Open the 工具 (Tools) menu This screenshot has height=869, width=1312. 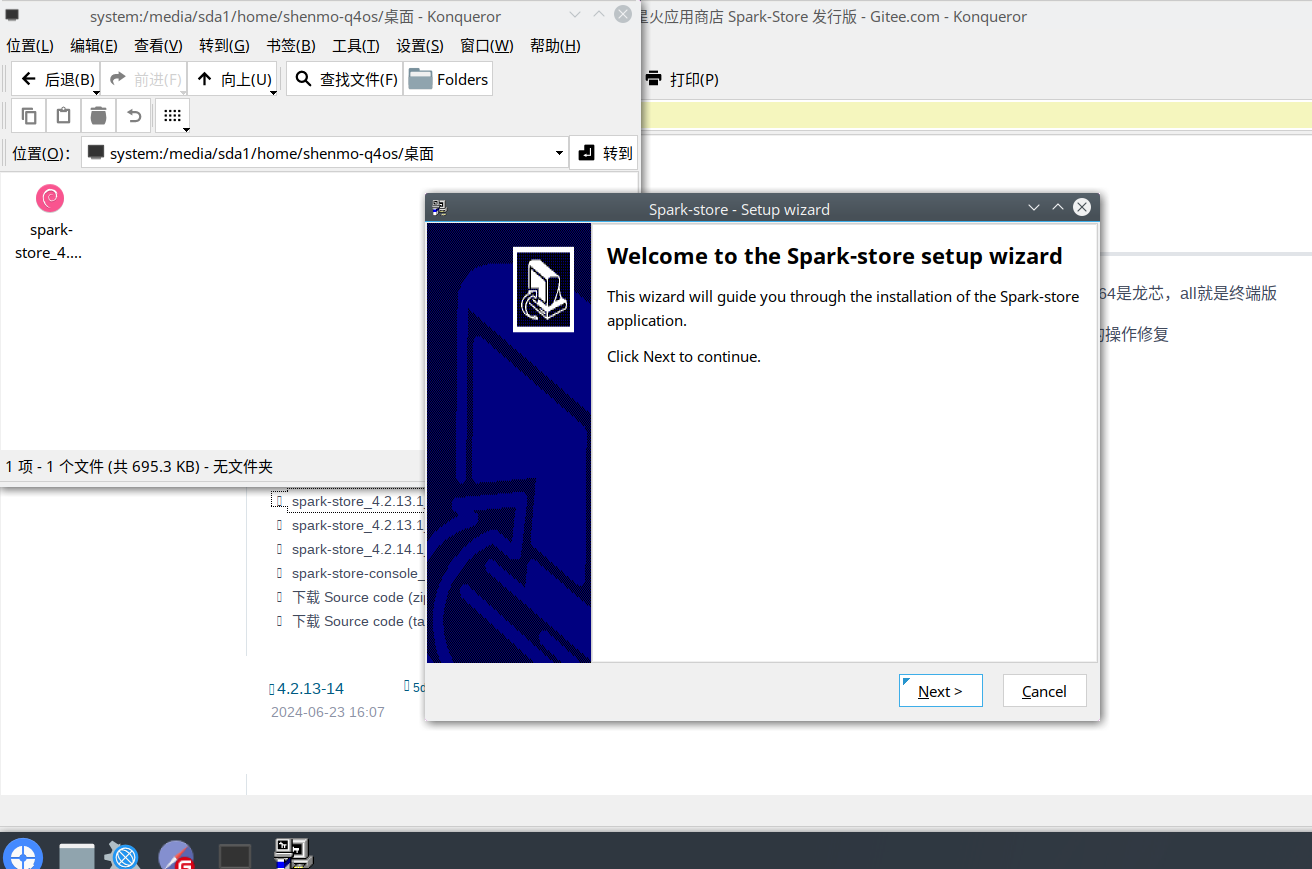(356, 46)
